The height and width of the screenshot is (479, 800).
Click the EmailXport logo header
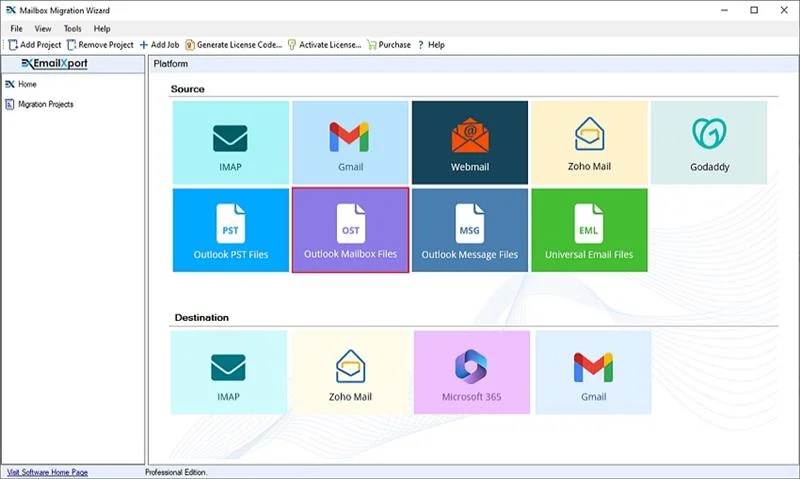[x=55, y=64]
